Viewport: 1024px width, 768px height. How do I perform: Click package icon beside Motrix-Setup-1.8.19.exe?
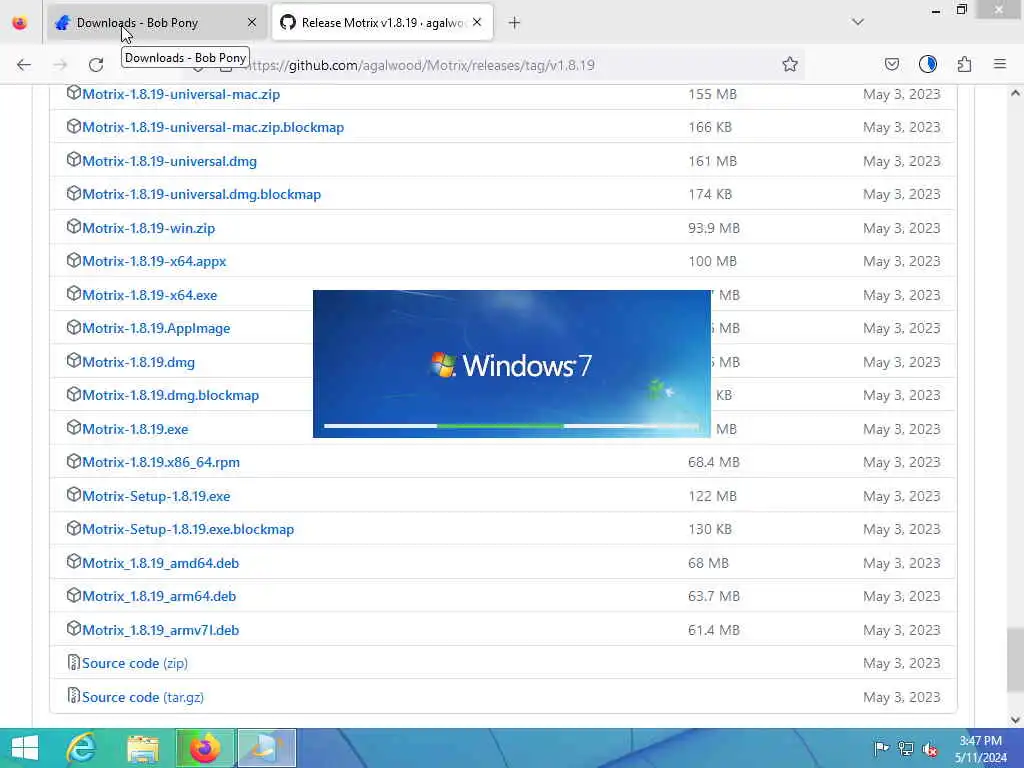pos(73,494)
